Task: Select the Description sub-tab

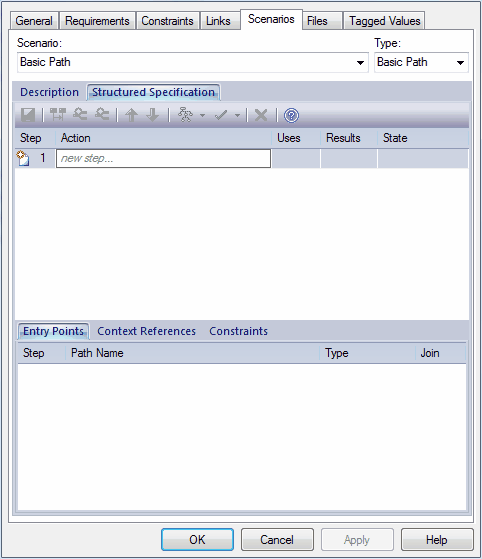Action: [x=49, y=92]
